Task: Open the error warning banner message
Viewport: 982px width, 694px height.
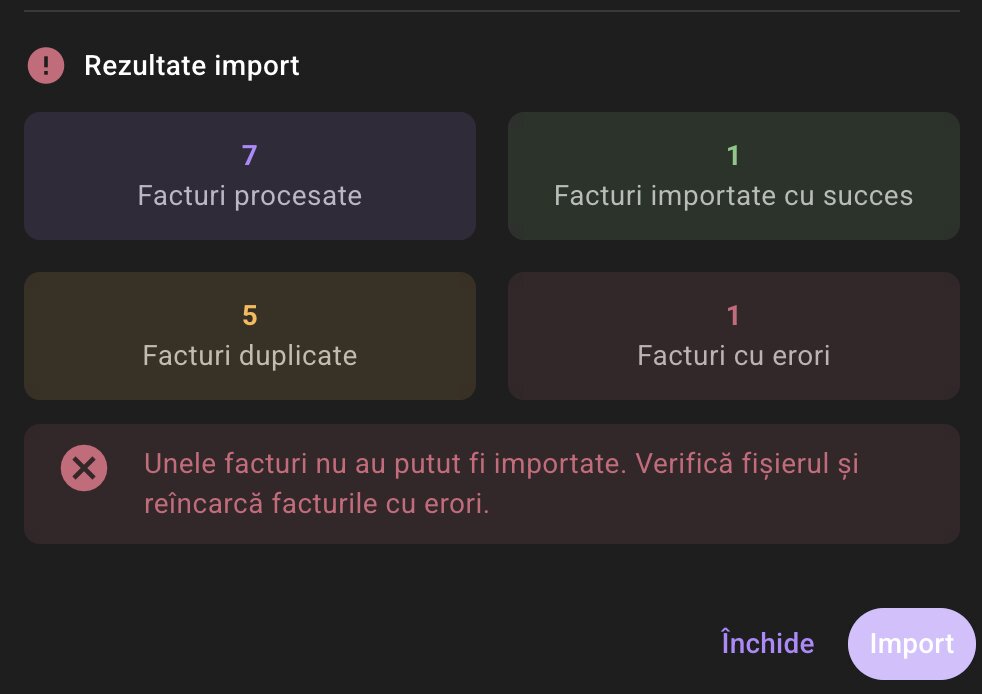Action: (x=491, y=483)
